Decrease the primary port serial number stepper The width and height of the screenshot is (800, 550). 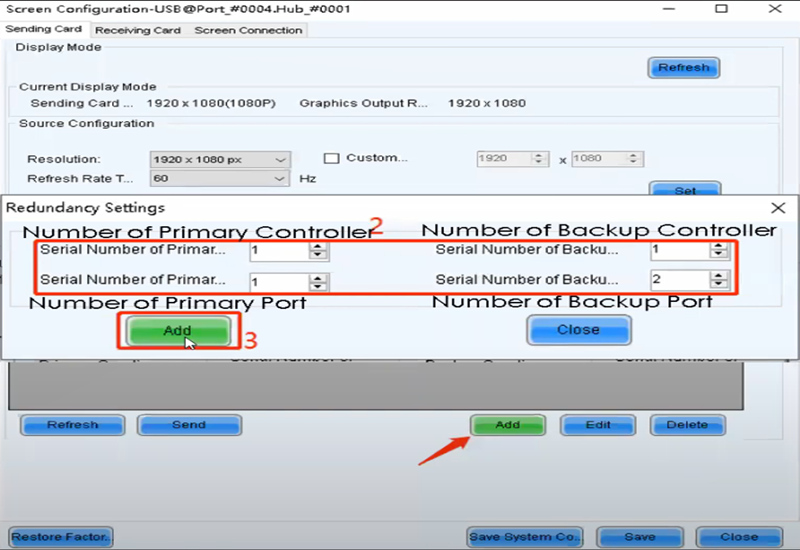[318, 287]
